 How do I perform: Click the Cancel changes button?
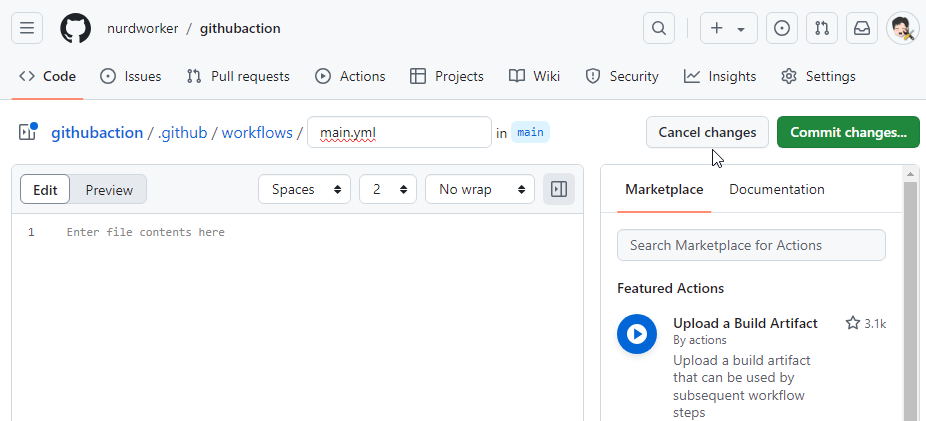(x=707, y=132)
